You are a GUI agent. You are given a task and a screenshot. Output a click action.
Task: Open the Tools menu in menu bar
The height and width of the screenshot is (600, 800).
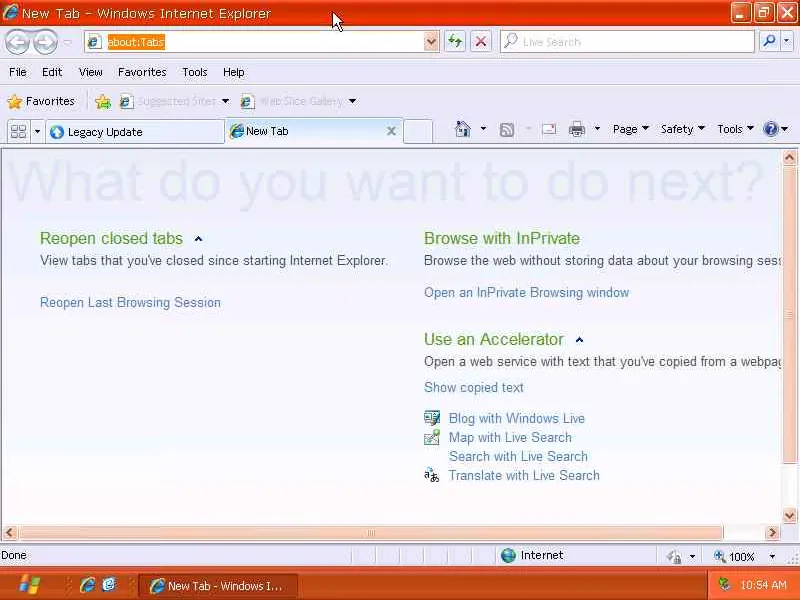[195, 72]
